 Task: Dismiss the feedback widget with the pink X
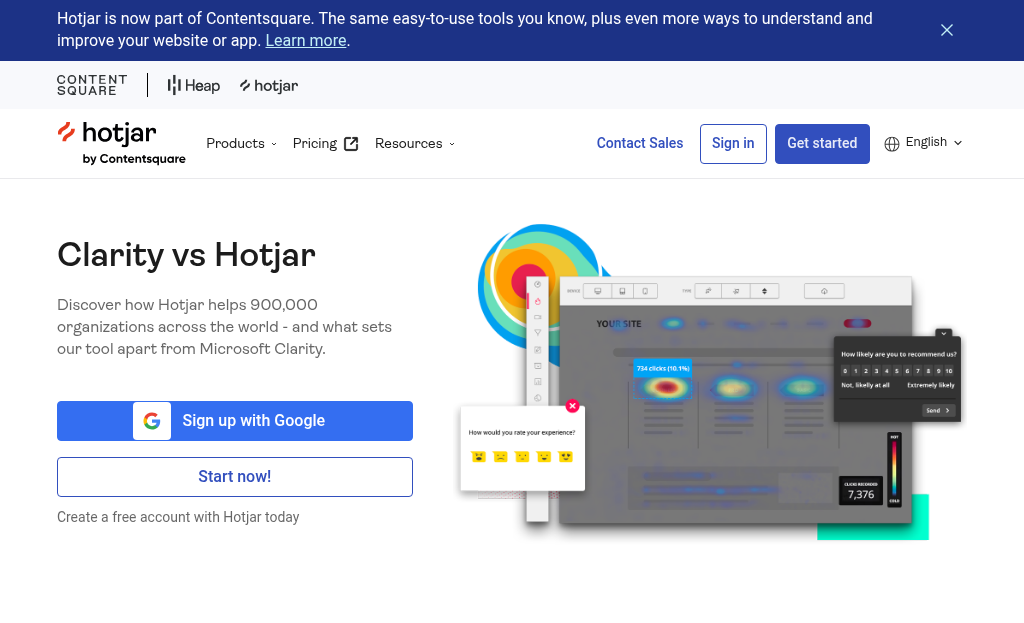coord(572,406)
